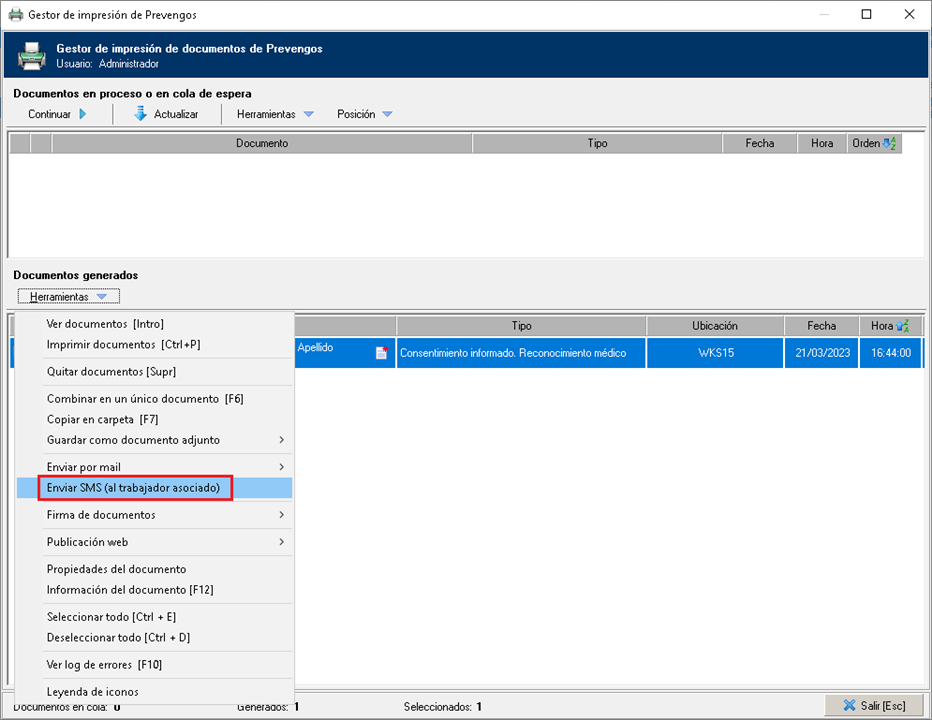The image size is (932, 720).
Task: Click the sort icon in Hora column
Action: point(903,326)
